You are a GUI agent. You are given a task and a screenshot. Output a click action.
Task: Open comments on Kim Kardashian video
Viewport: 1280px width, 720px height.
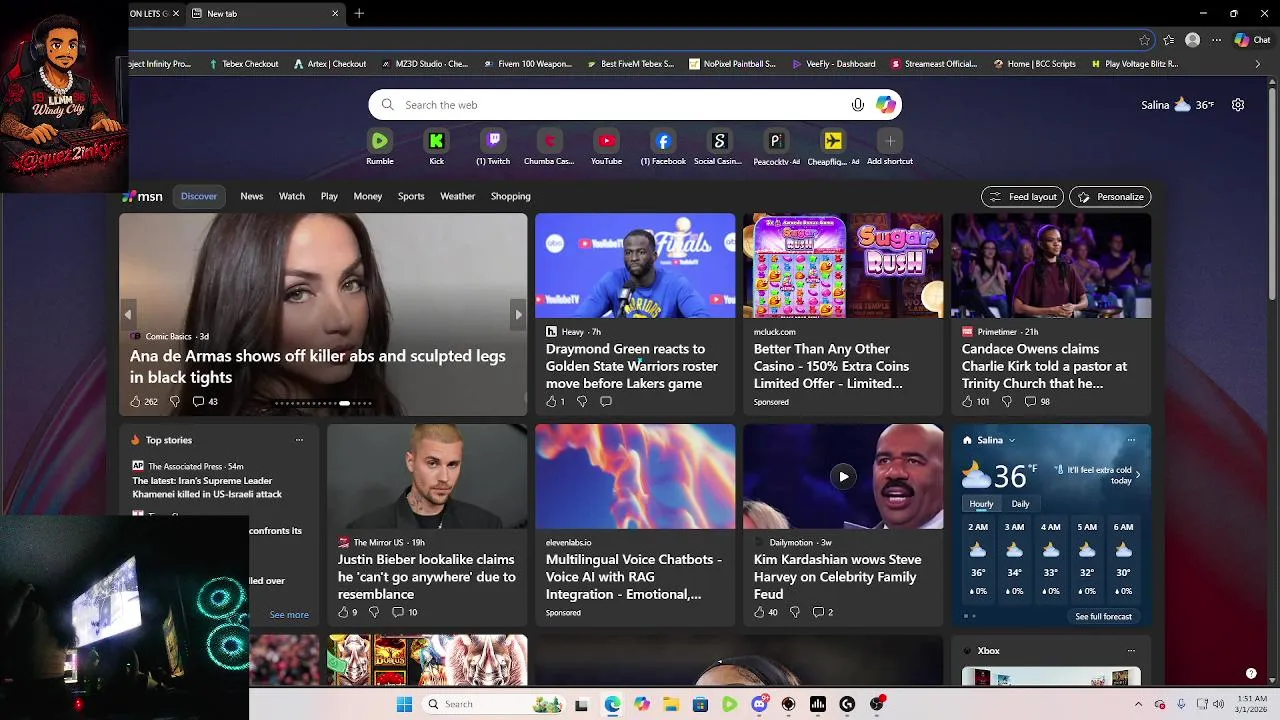pyautogui.click(x=823, y=612)
